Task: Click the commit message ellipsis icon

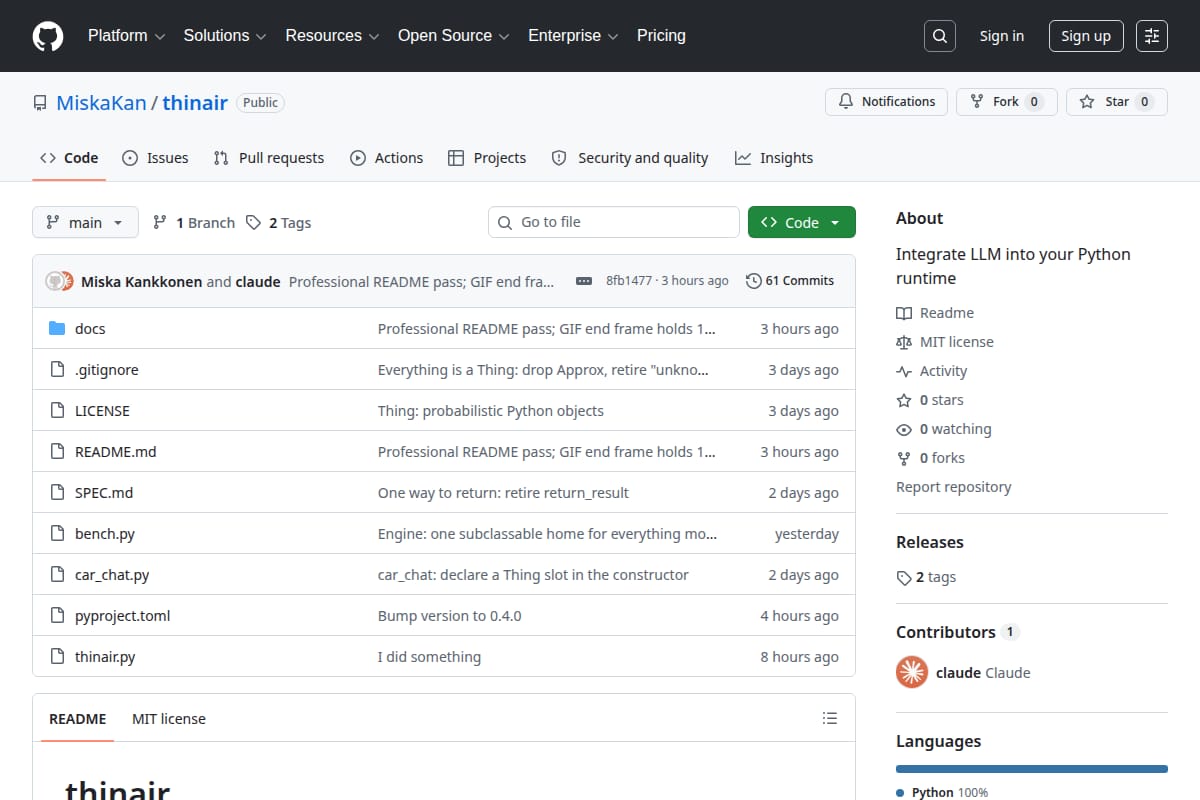Action: pos(584,281)
